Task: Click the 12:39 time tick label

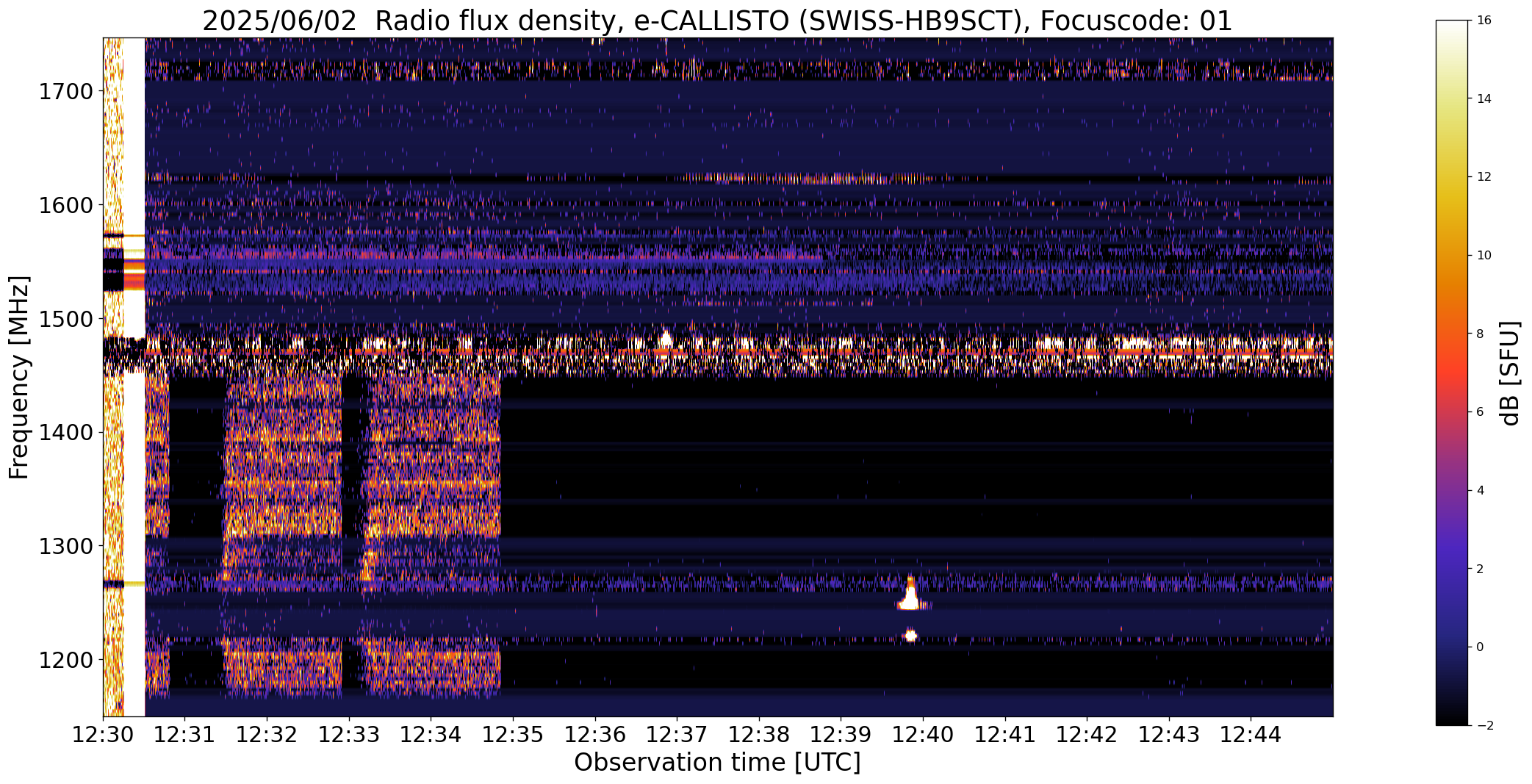Action: [841, 735]
